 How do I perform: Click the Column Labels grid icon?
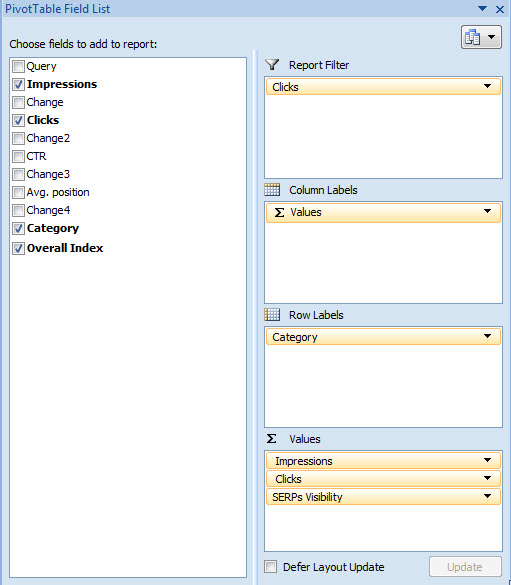(272, 190)
